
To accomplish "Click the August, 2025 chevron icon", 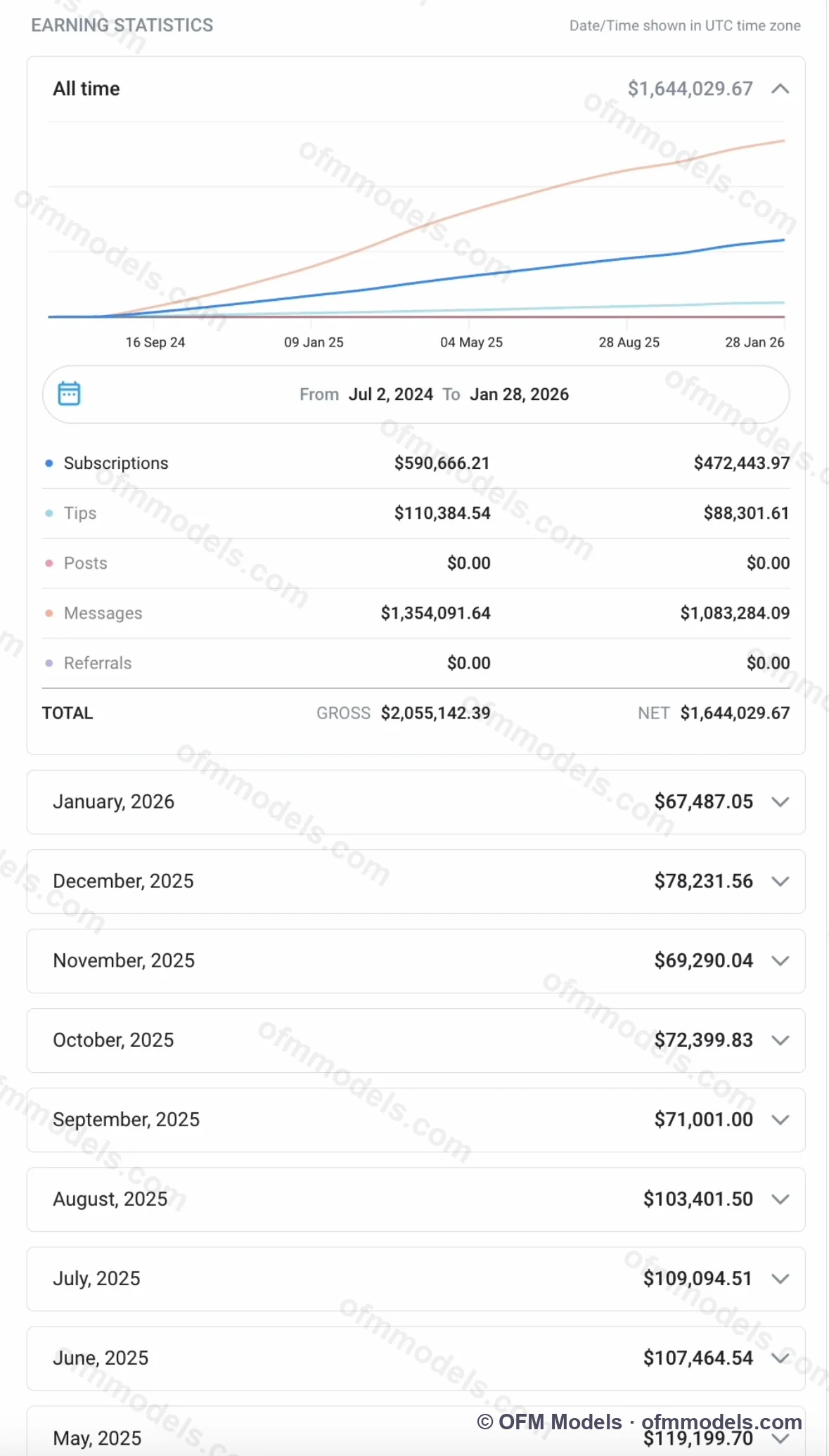I will click(x=780, y=1199).
